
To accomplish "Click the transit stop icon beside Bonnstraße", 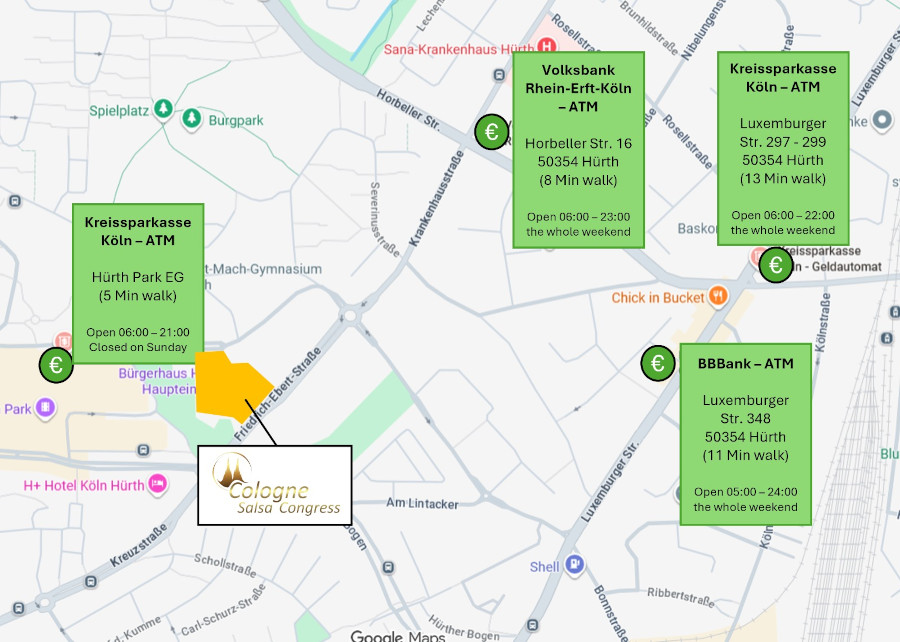I will click(x=533, y=625).
